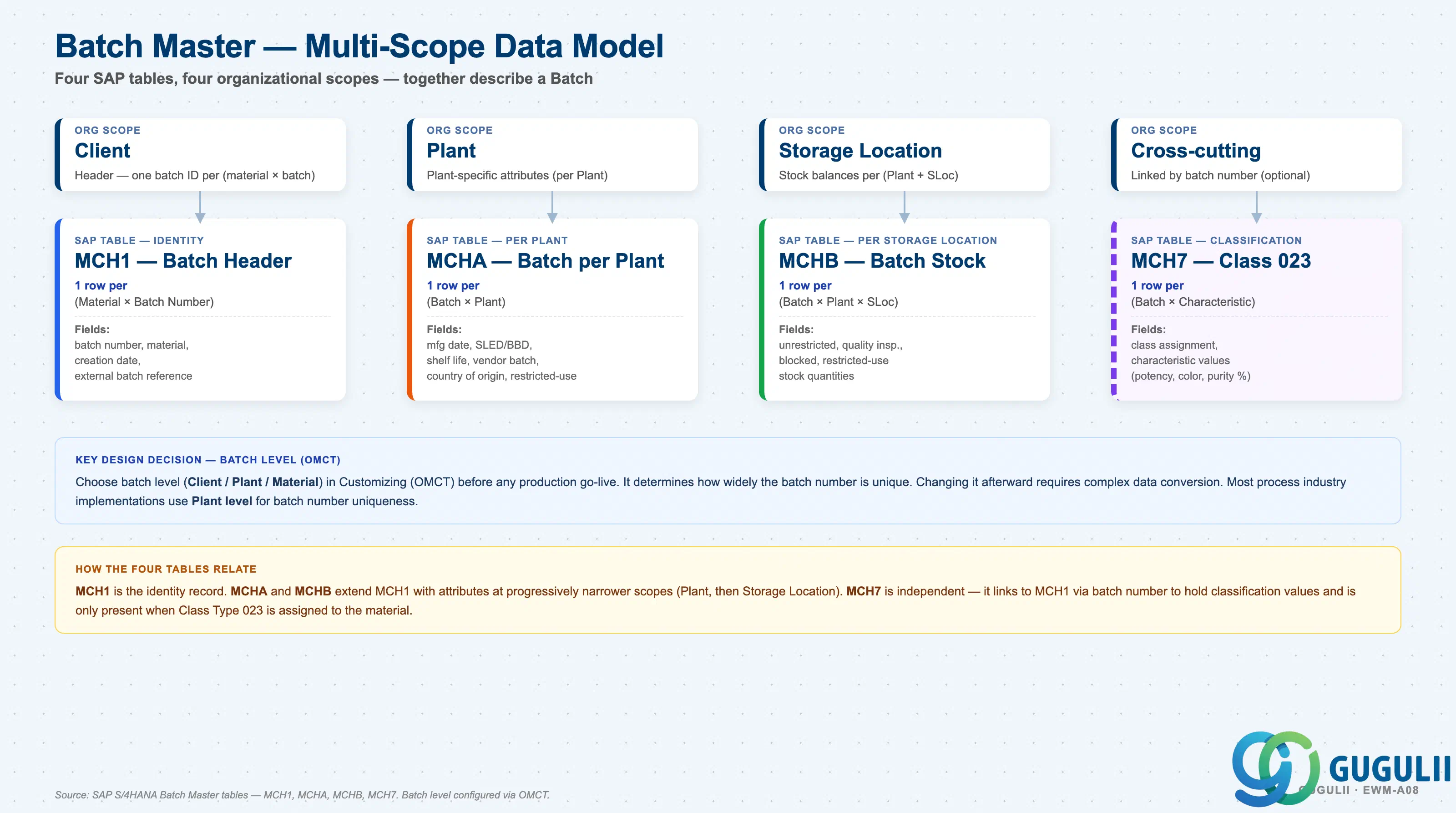
Task: Open the 'MCHB — Batch Stock' heading
Action: pos(882,261)
